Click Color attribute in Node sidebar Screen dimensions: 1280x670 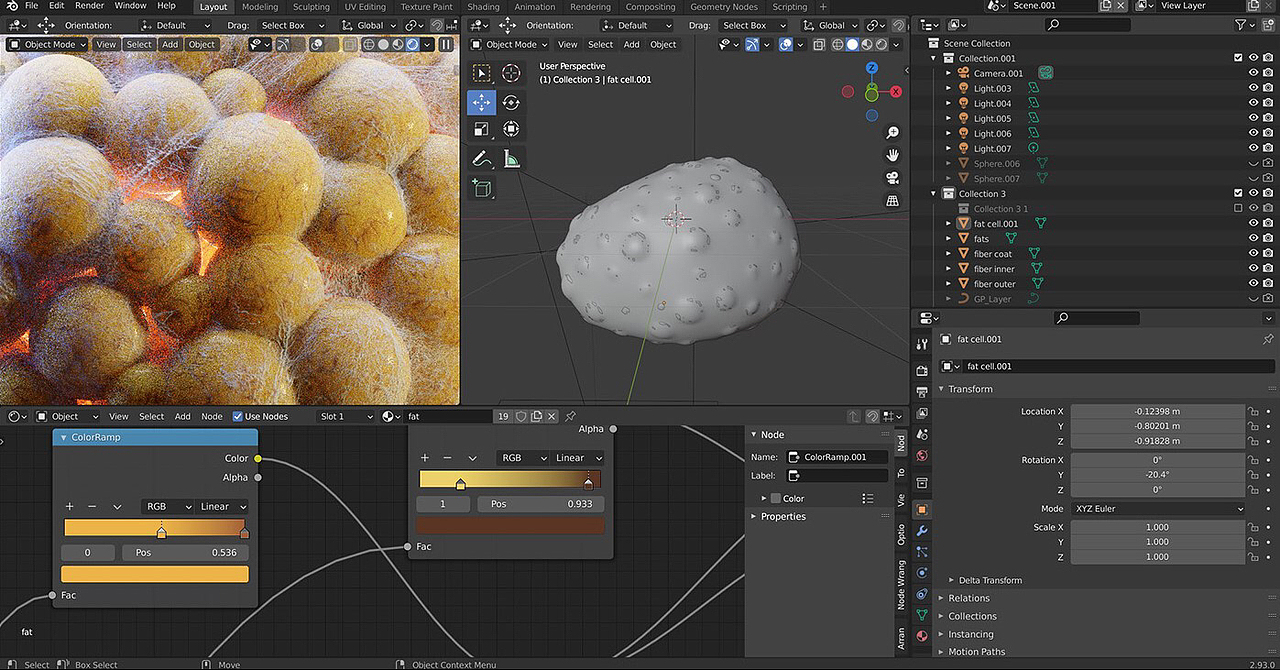pos(793,499)
